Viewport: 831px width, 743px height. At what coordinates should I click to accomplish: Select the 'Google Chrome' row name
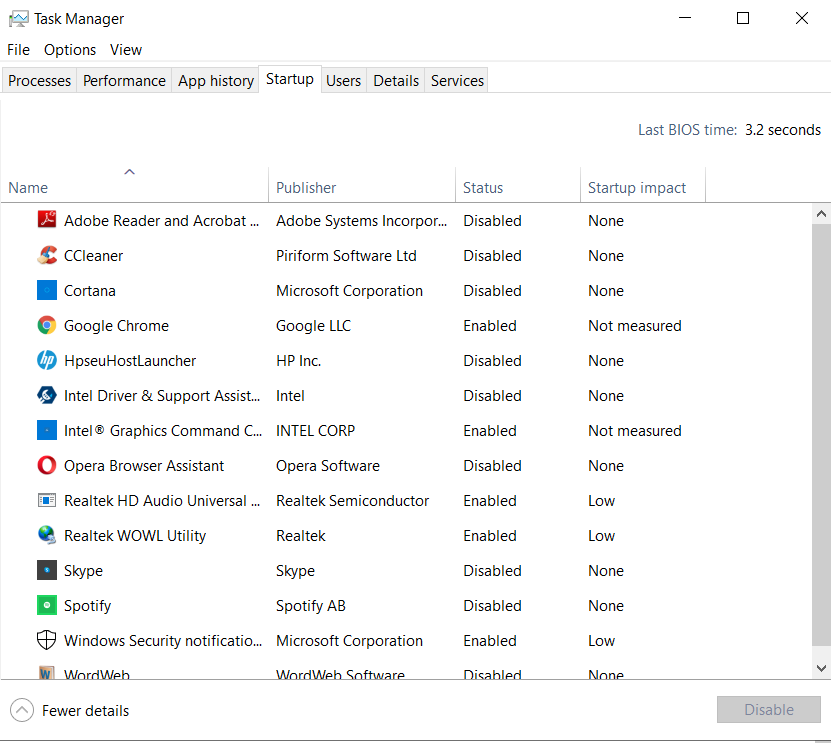(116, 325)
